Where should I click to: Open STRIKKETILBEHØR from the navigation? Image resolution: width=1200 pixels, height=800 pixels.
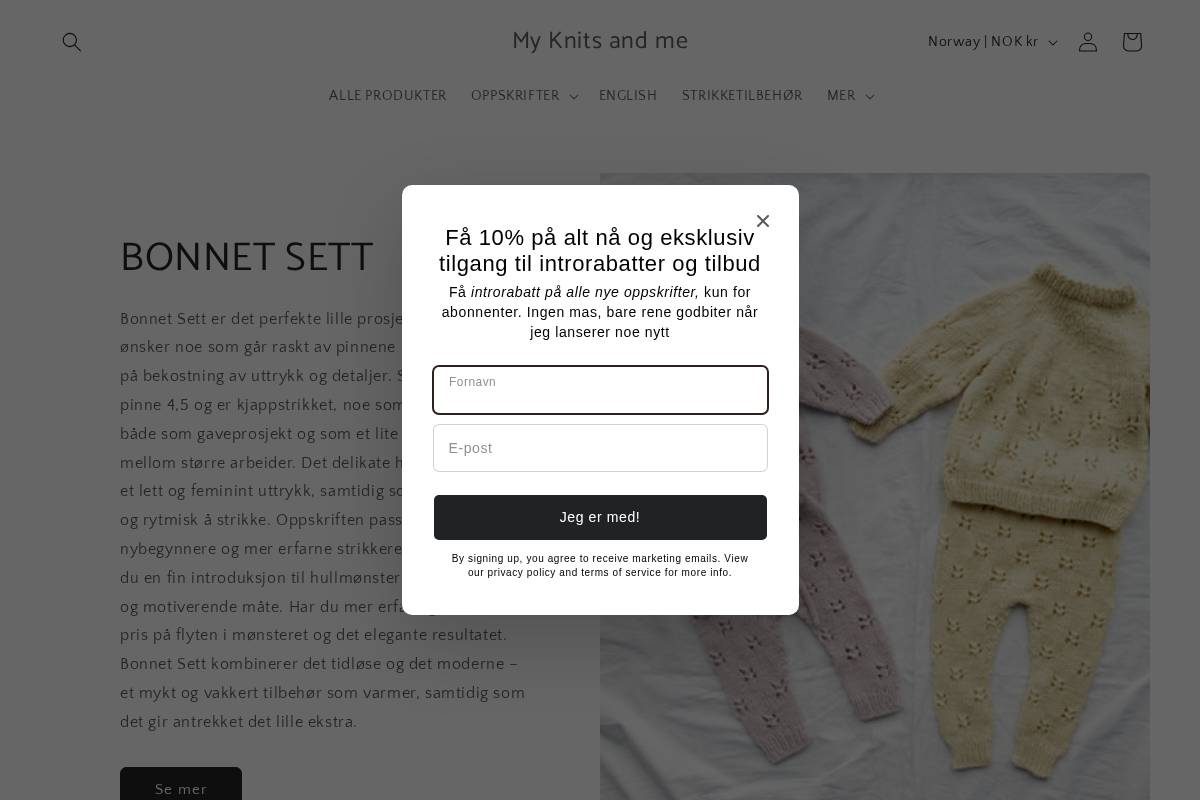tap(742, 96)
